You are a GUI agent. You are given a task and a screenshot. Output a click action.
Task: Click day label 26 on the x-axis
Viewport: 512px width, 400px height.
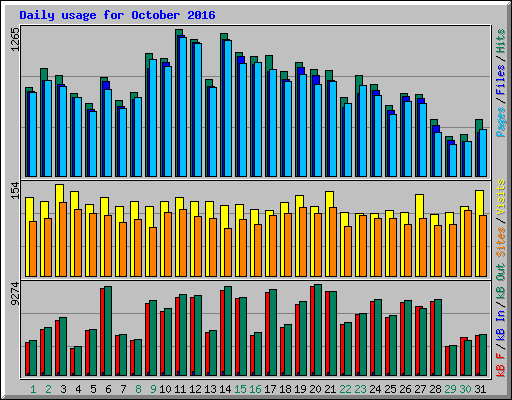point(405,389)
